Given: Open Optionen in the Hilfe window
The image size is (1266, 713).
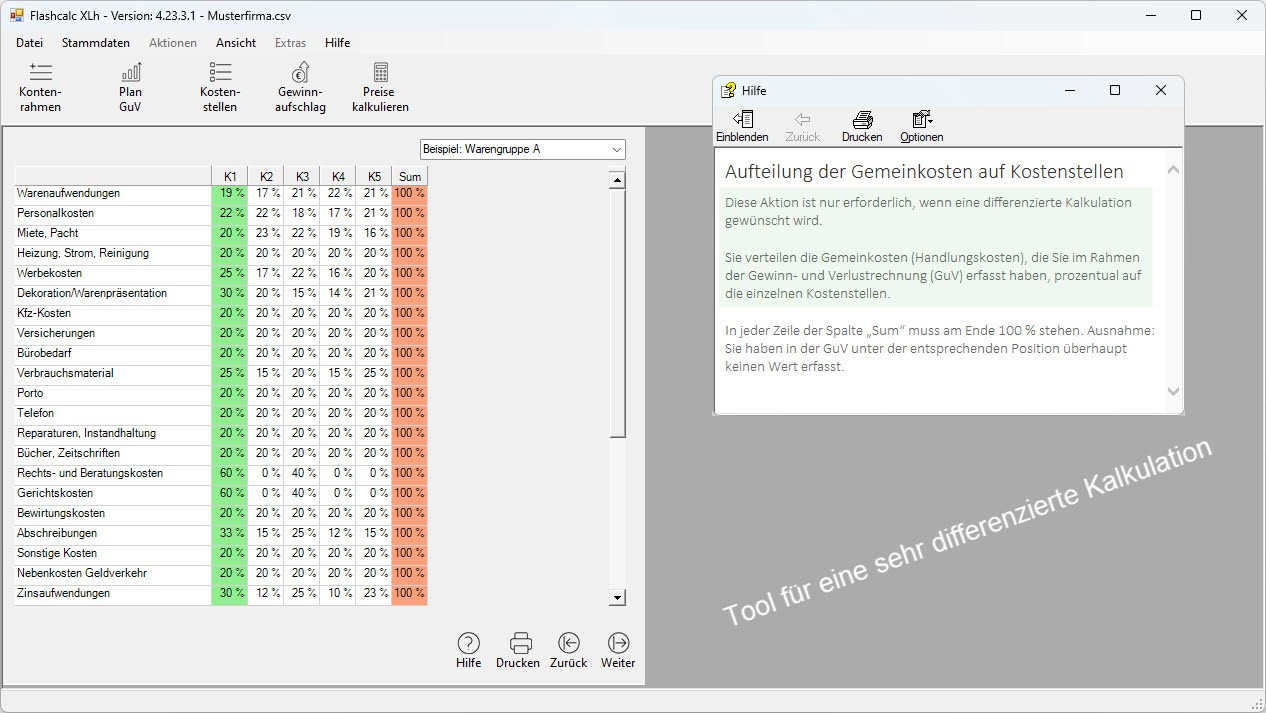Looking at the screenshot, I should pos(921,120).
